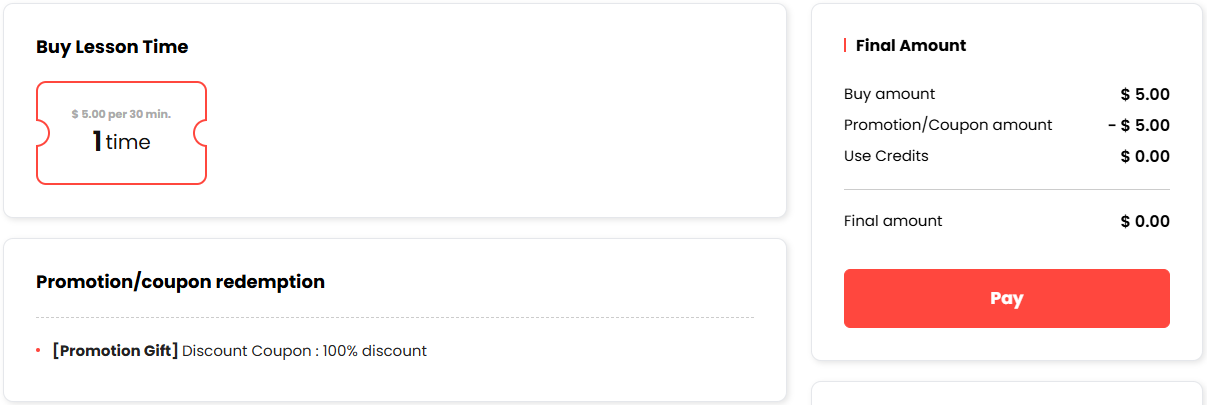Click the $5.00 per 30 min. price text
This screenshot has width=1207, height=405.
click(121, 114)
